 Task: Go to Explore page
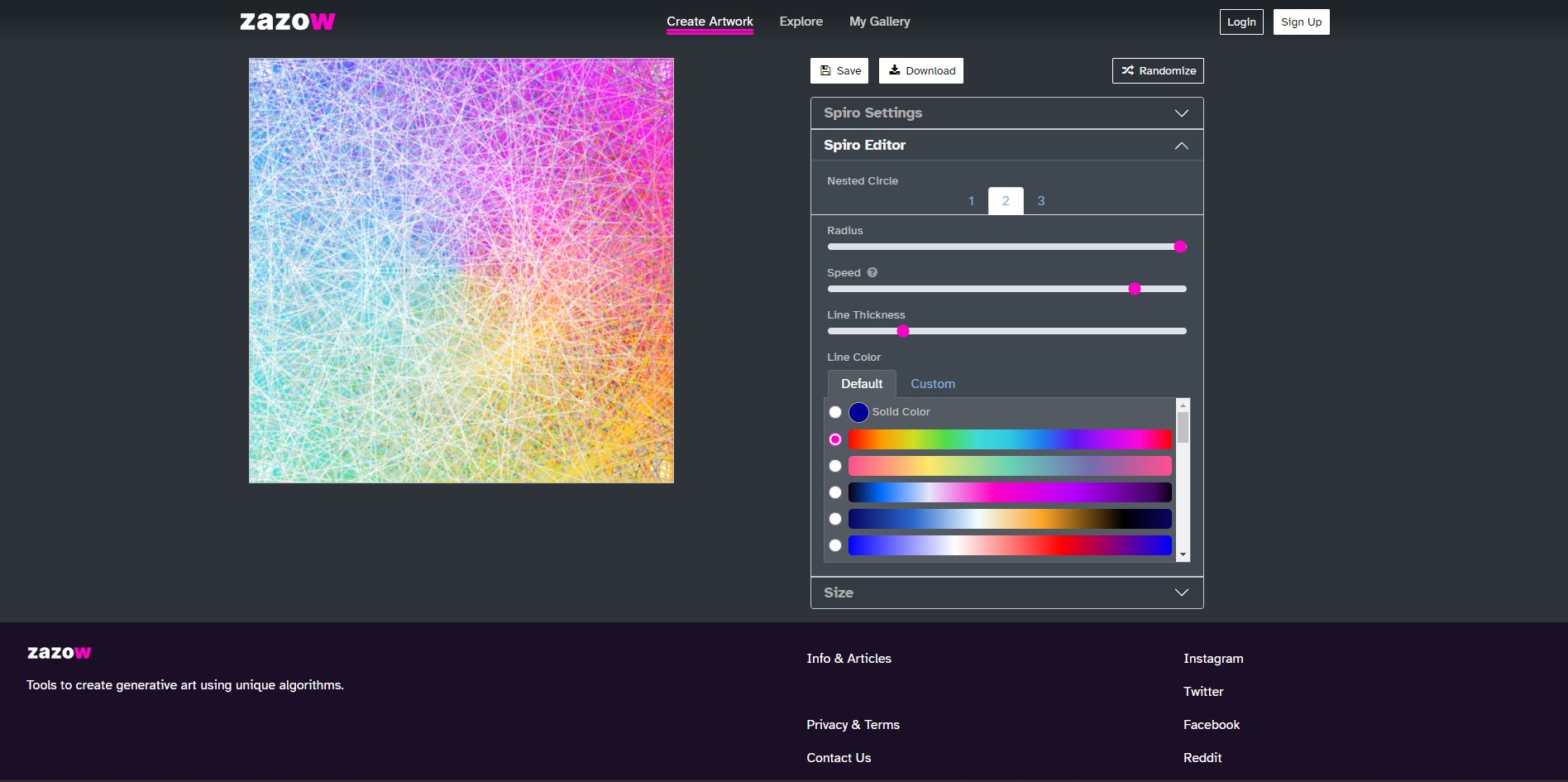[x=801, y=22]
